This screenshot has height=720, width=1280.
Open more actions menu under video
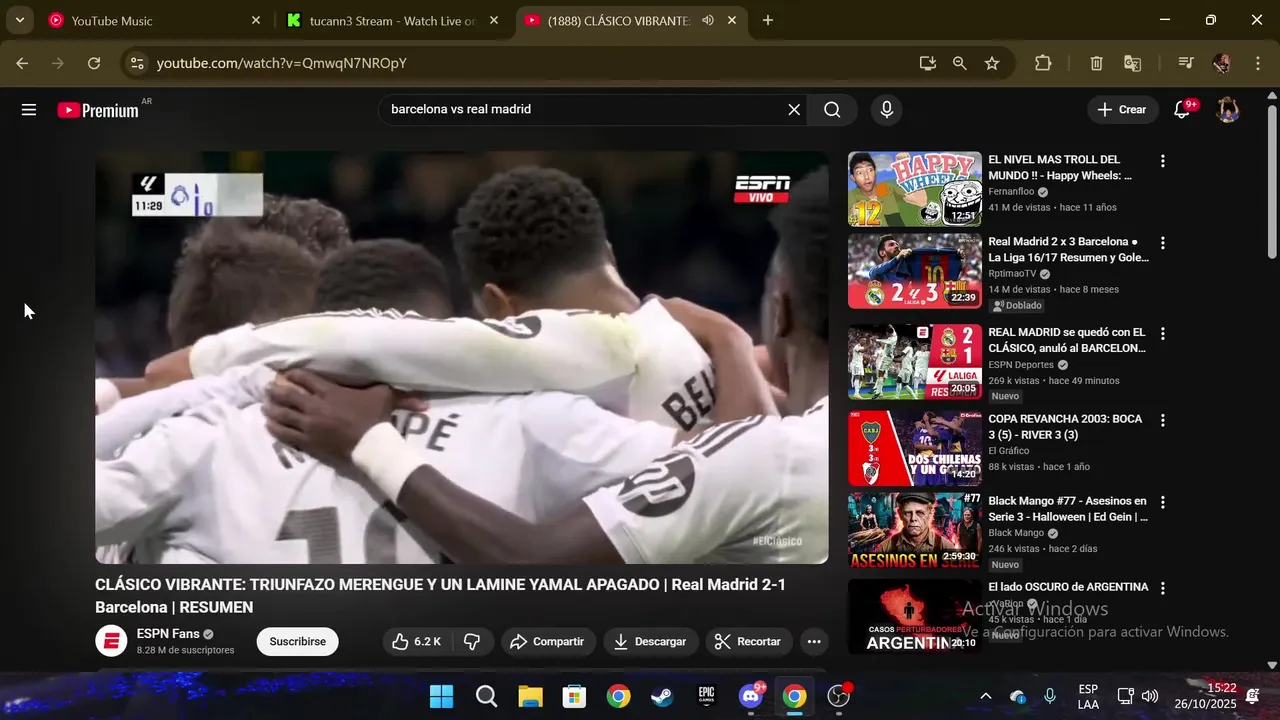[x=814, y=642]
